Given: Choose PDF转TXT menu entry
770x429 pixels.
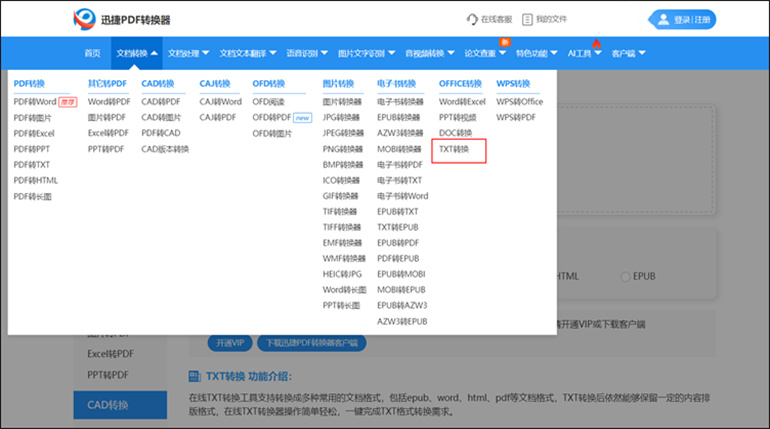Looking at the screenshot, I should pos(31,164).
